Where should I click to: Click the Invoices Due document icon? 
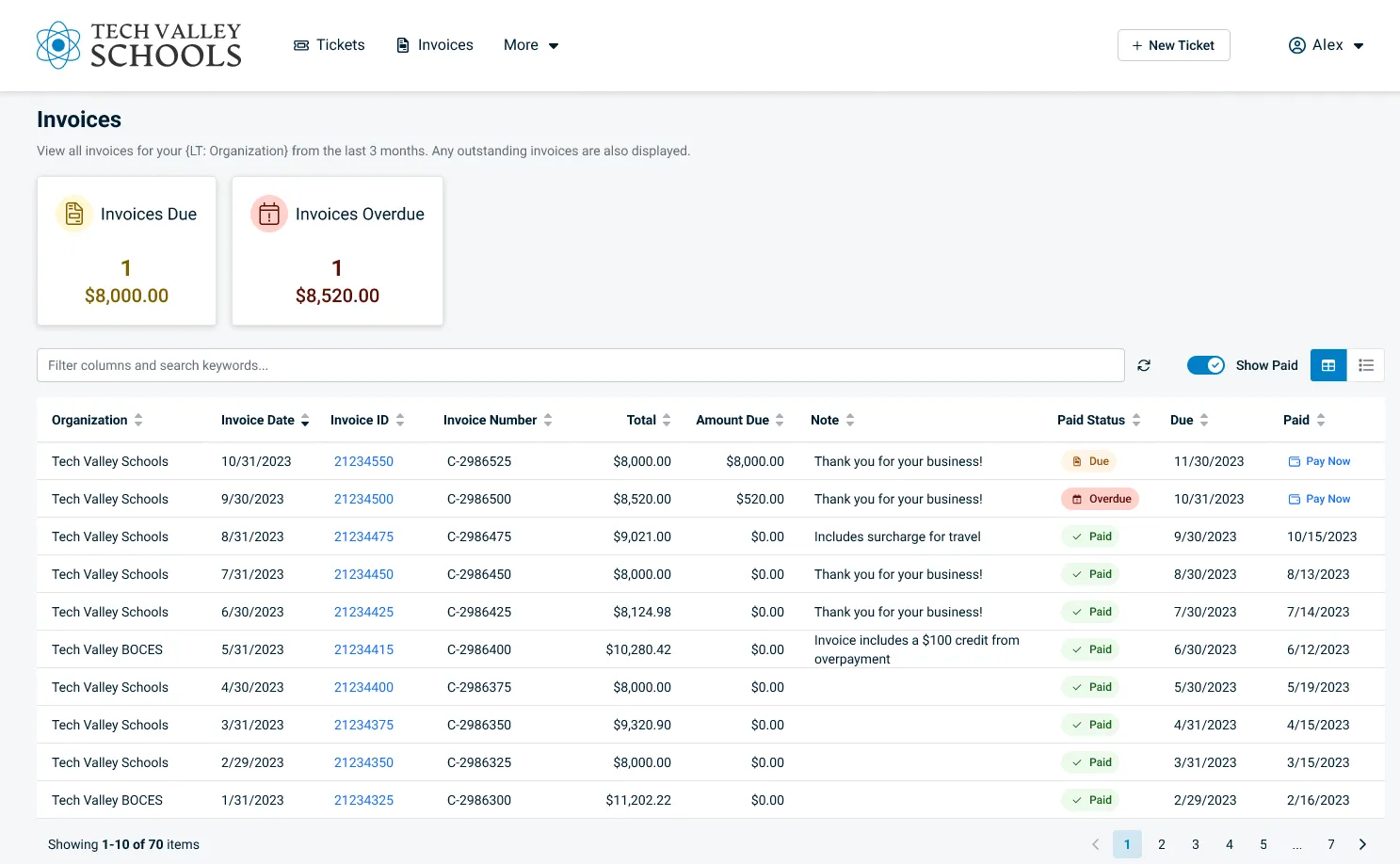tap(74, 214)
